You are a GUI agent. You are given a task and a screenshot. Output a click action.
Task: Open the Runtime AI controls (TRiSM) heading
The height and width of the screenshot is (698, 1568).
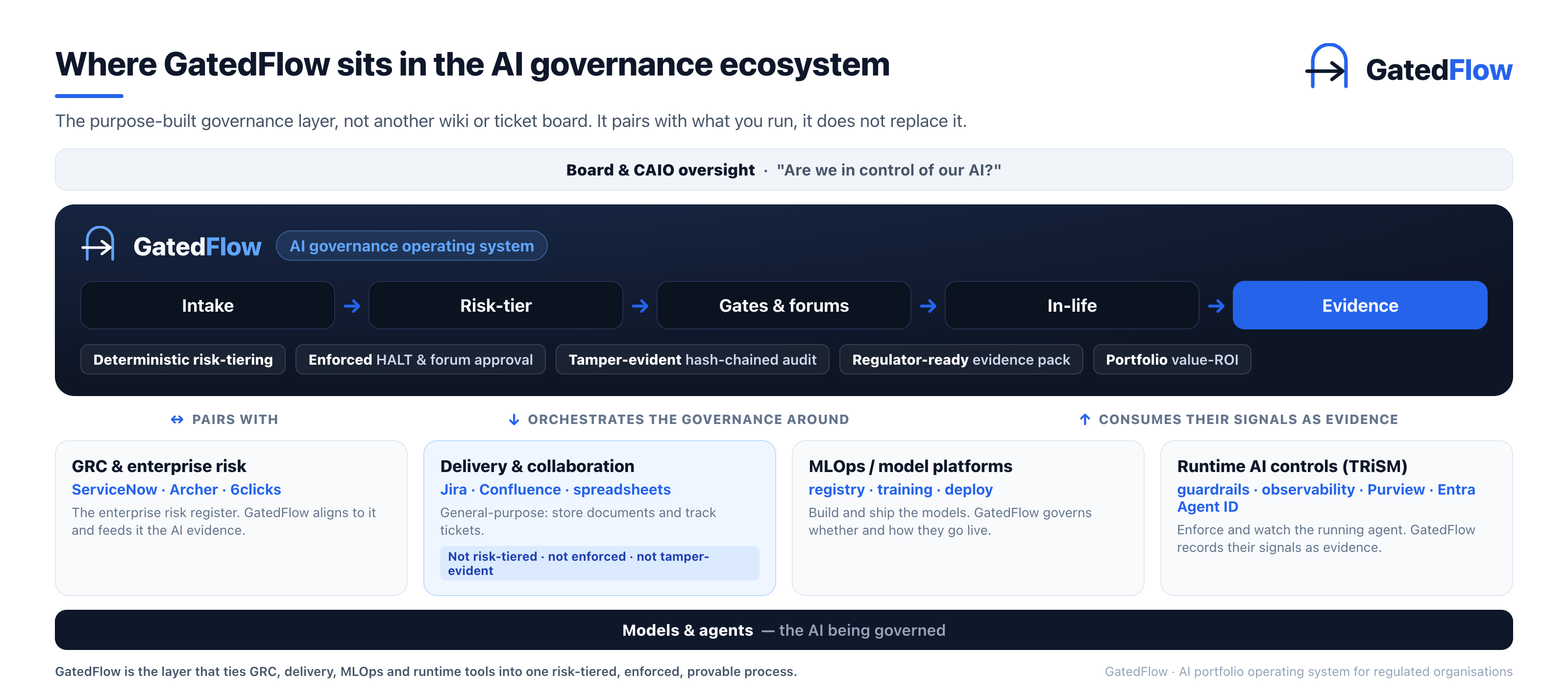tap(1292, 466)
